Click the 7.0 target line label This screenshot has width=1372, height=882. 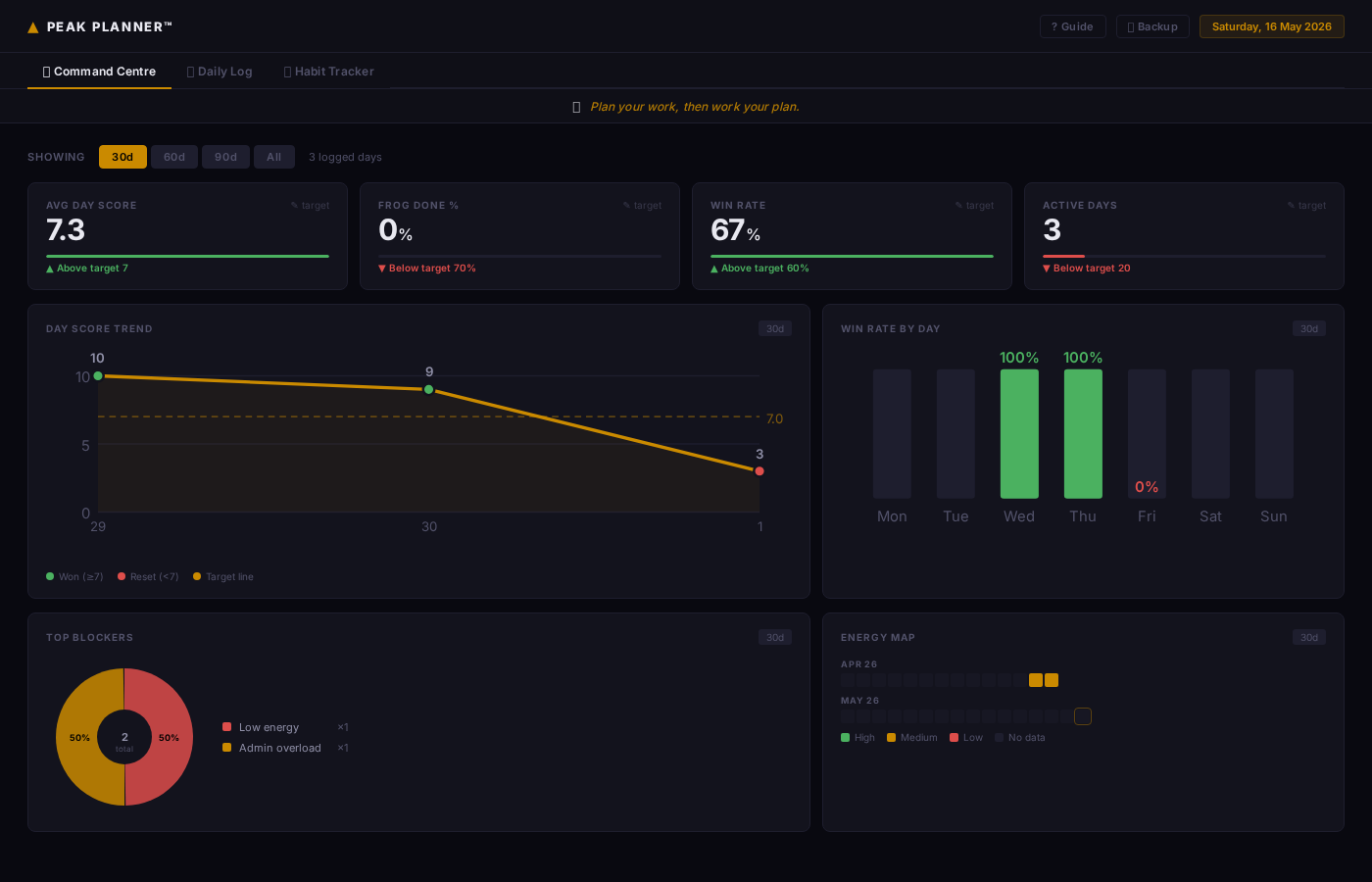(774, 418)
